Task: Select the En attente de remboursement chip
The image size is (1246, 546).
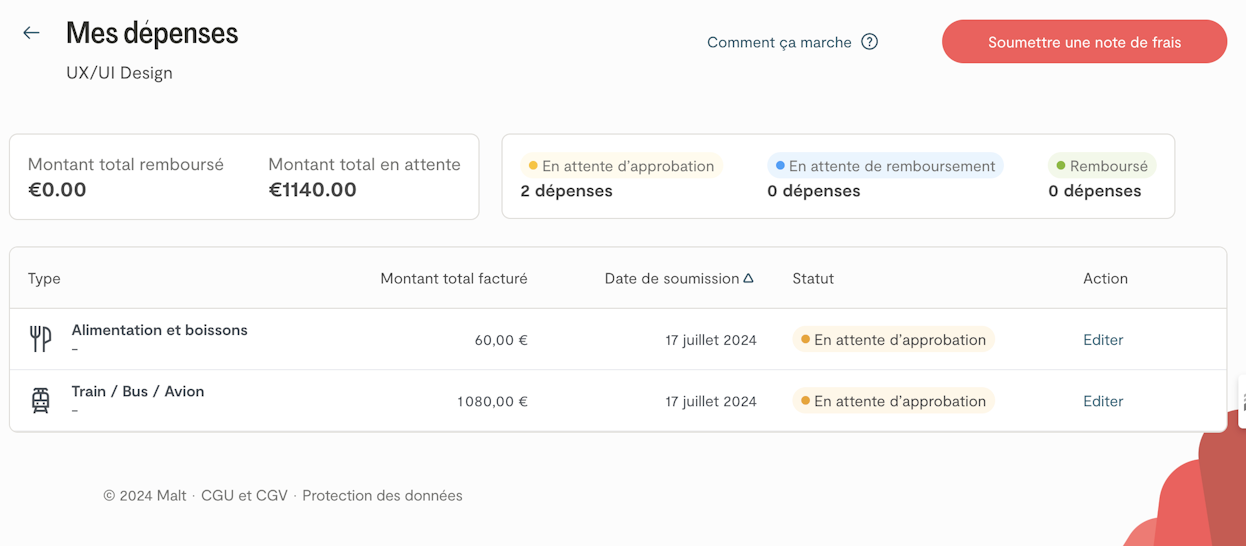Action: [885, 166]
